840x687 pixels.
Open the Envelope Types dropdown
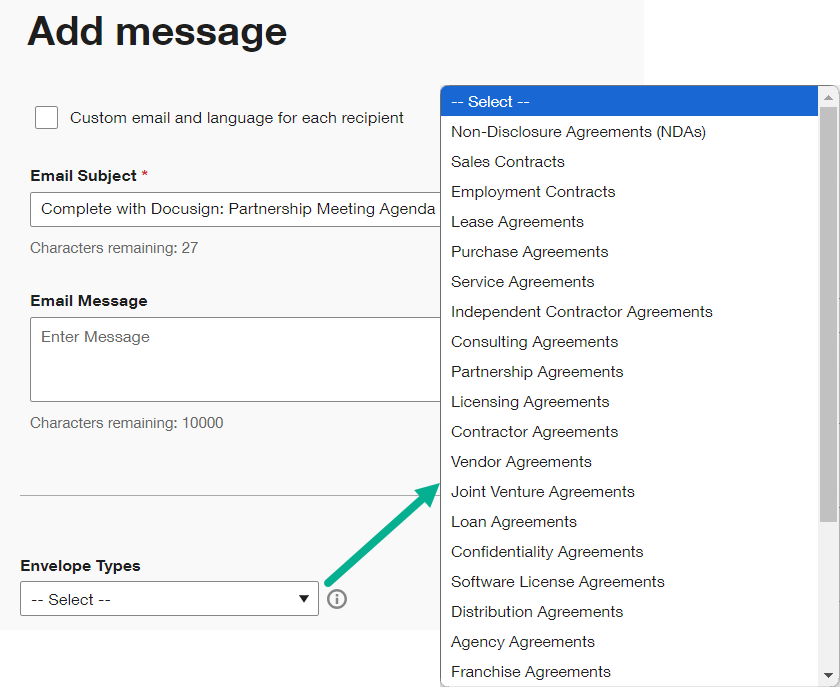[x=169, y=599]
